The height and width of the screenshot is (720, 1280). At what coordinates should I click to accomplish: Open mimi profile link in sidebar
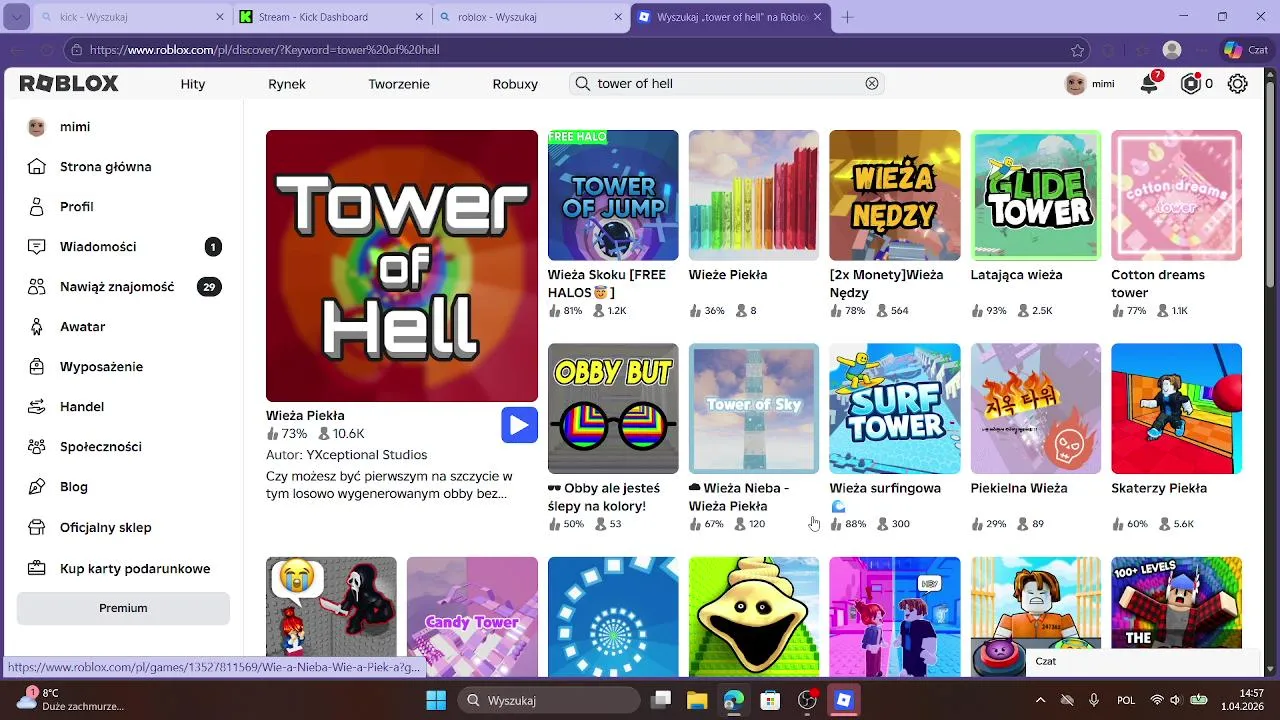coord(75,127)
